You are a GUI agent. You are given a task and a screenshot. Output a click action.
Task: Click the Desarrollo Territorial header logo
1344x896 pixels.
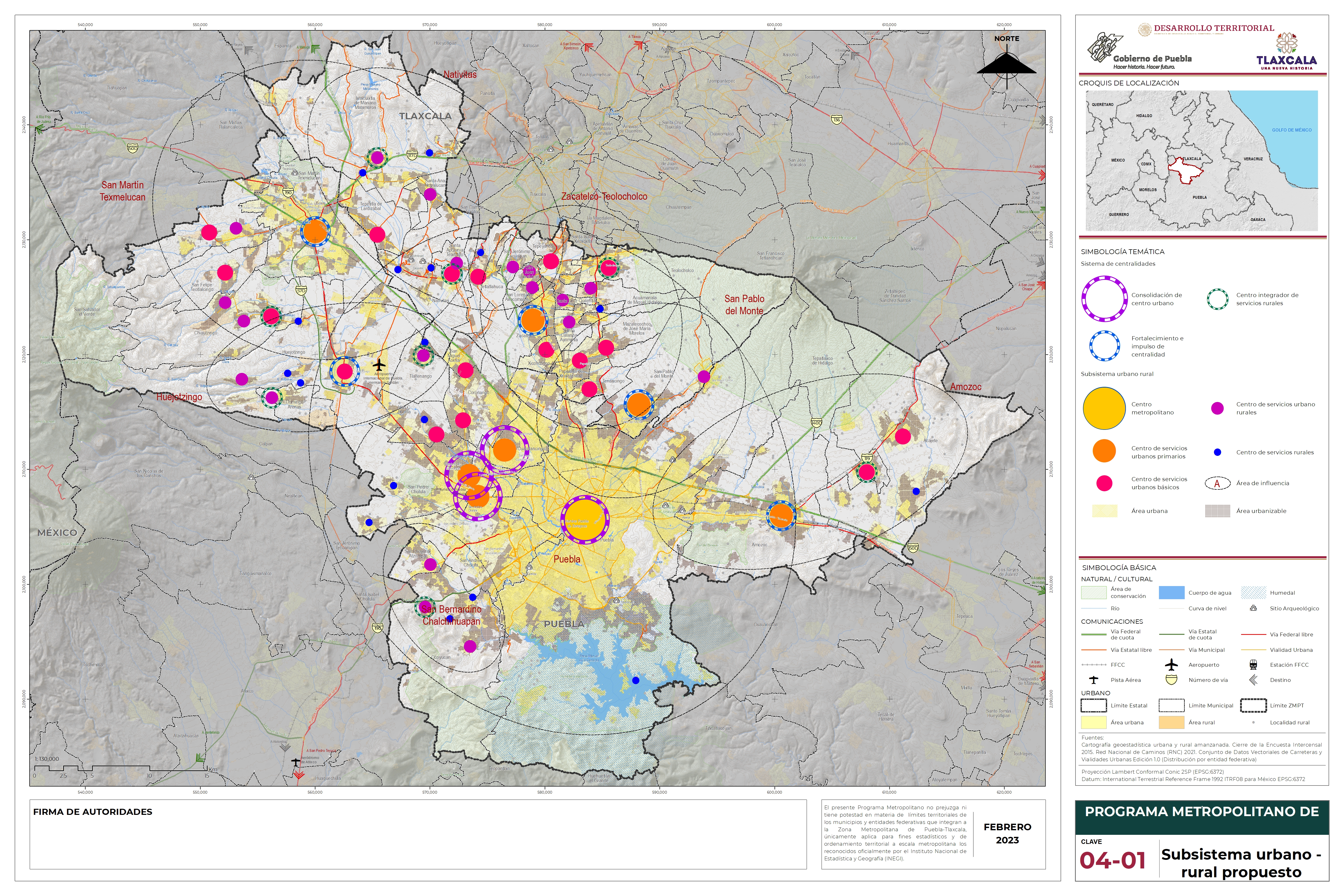[x=1206, y=29]
